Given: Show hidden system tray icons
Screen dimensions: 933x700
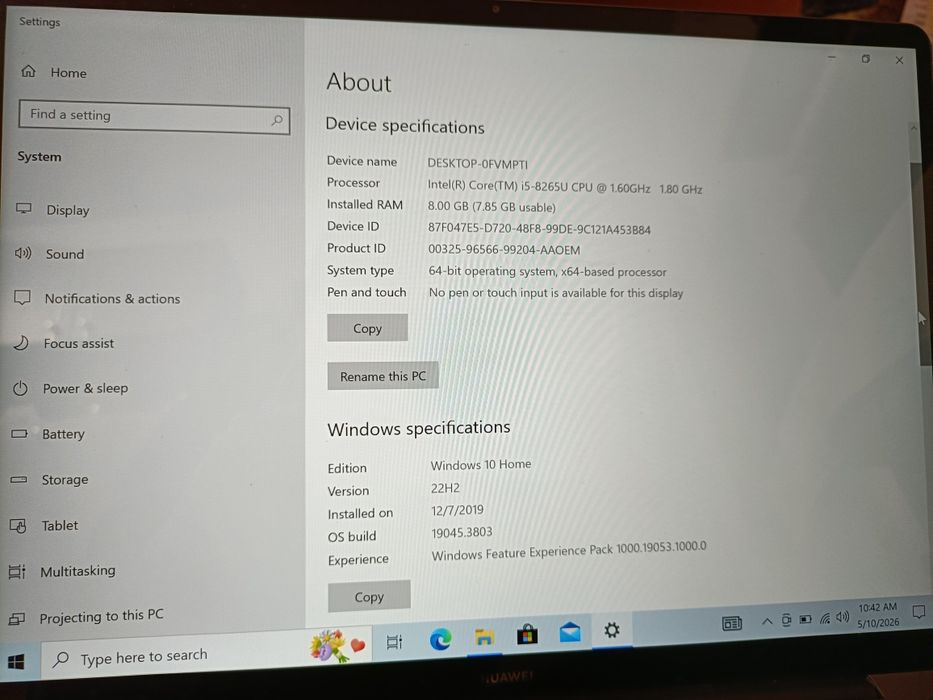Looking at the screenshot, I should [x=767, y=621].
